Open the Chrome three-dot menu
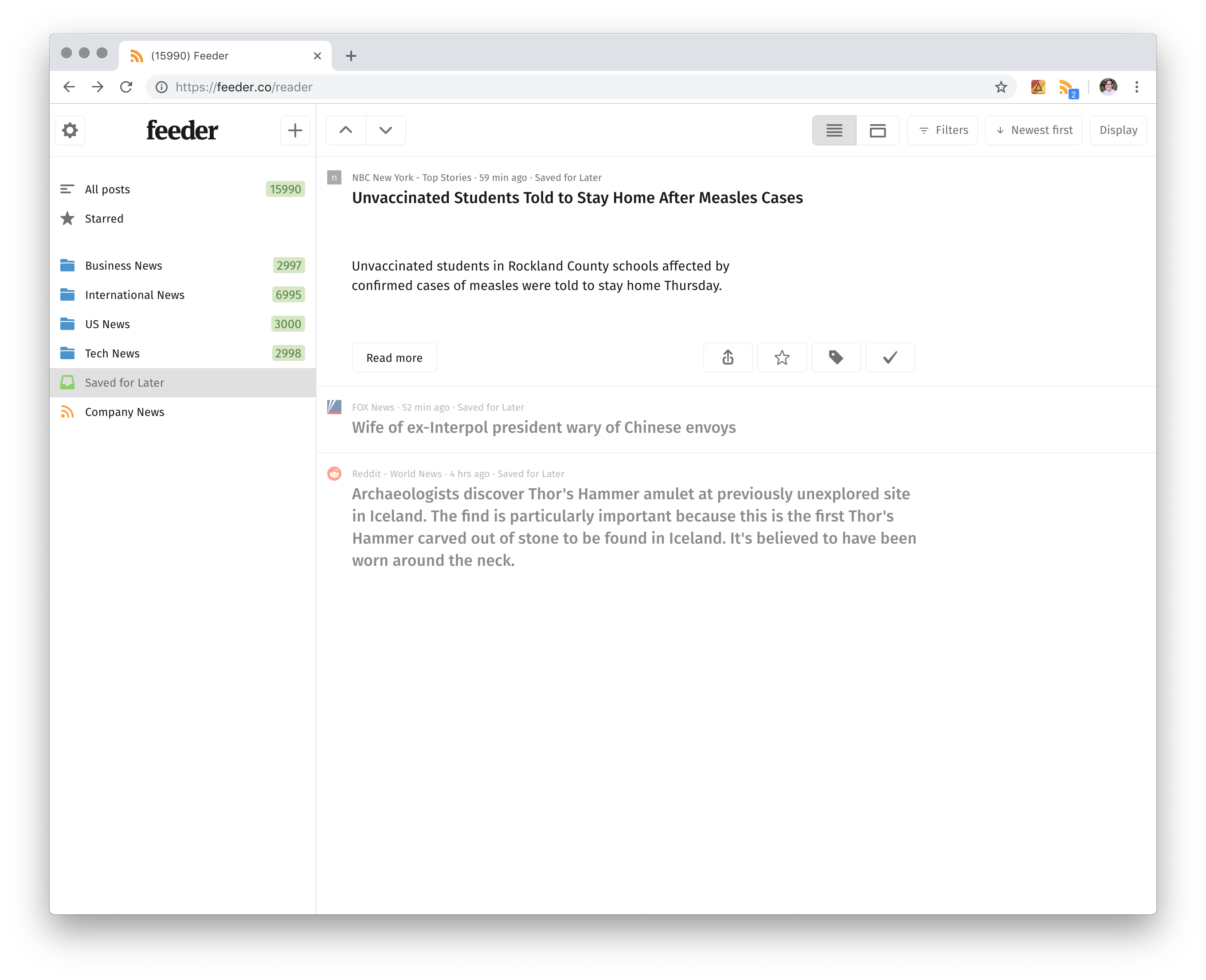This screenshot has height=980, width=1206. click(x=1136, y=87)
